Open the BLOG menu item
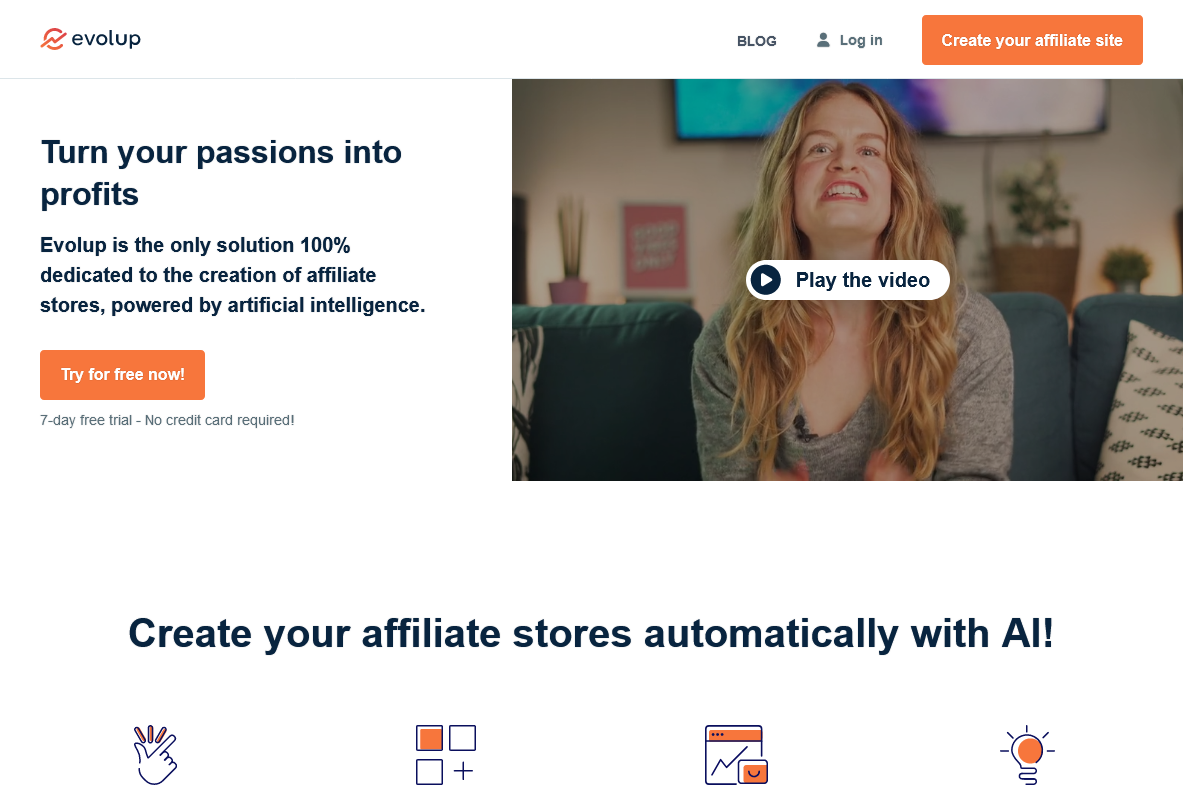The width and height of the screenshot is (1200, 800). tap(756, 41)
